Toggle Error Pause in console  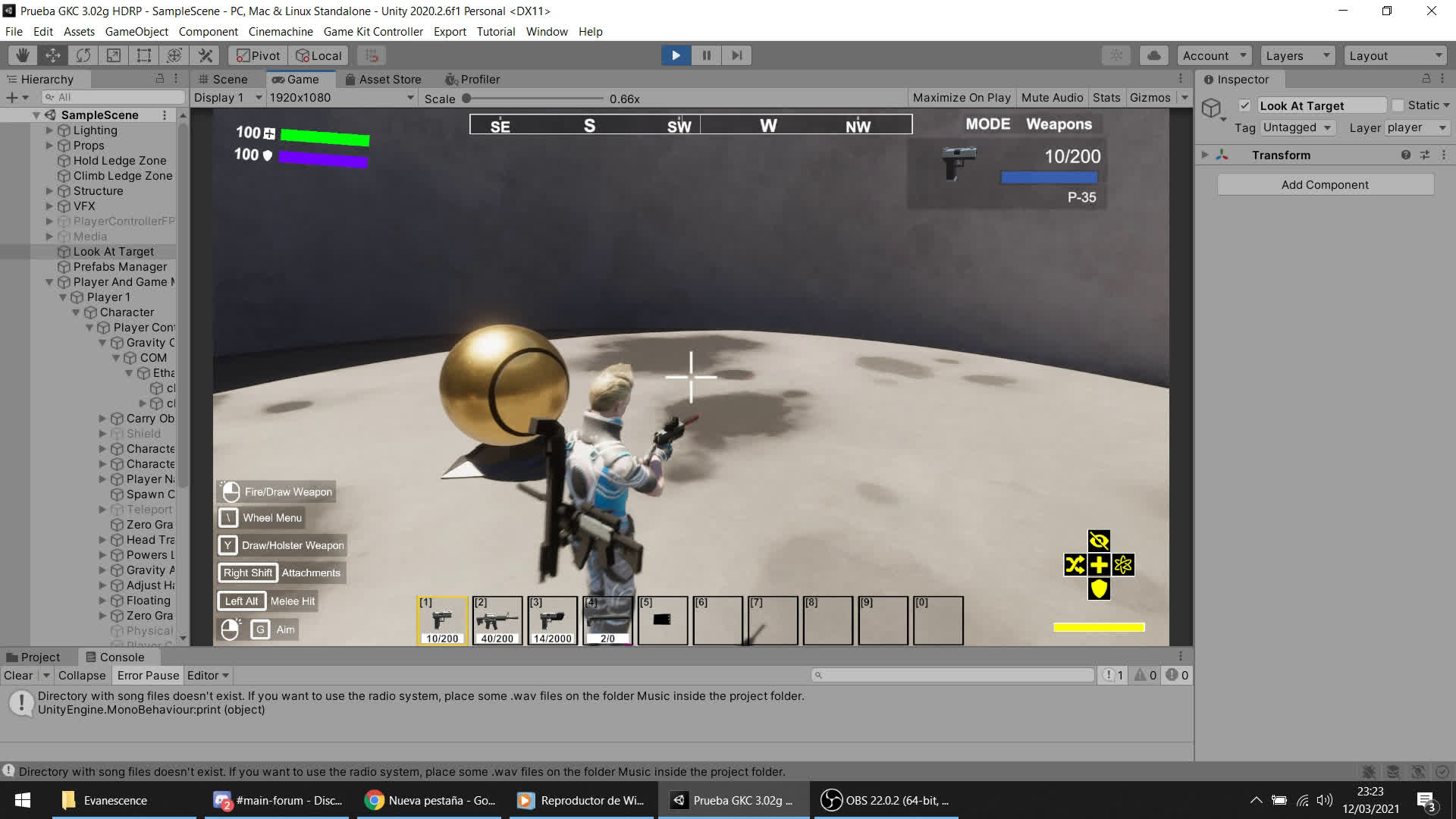coord(148,675)
